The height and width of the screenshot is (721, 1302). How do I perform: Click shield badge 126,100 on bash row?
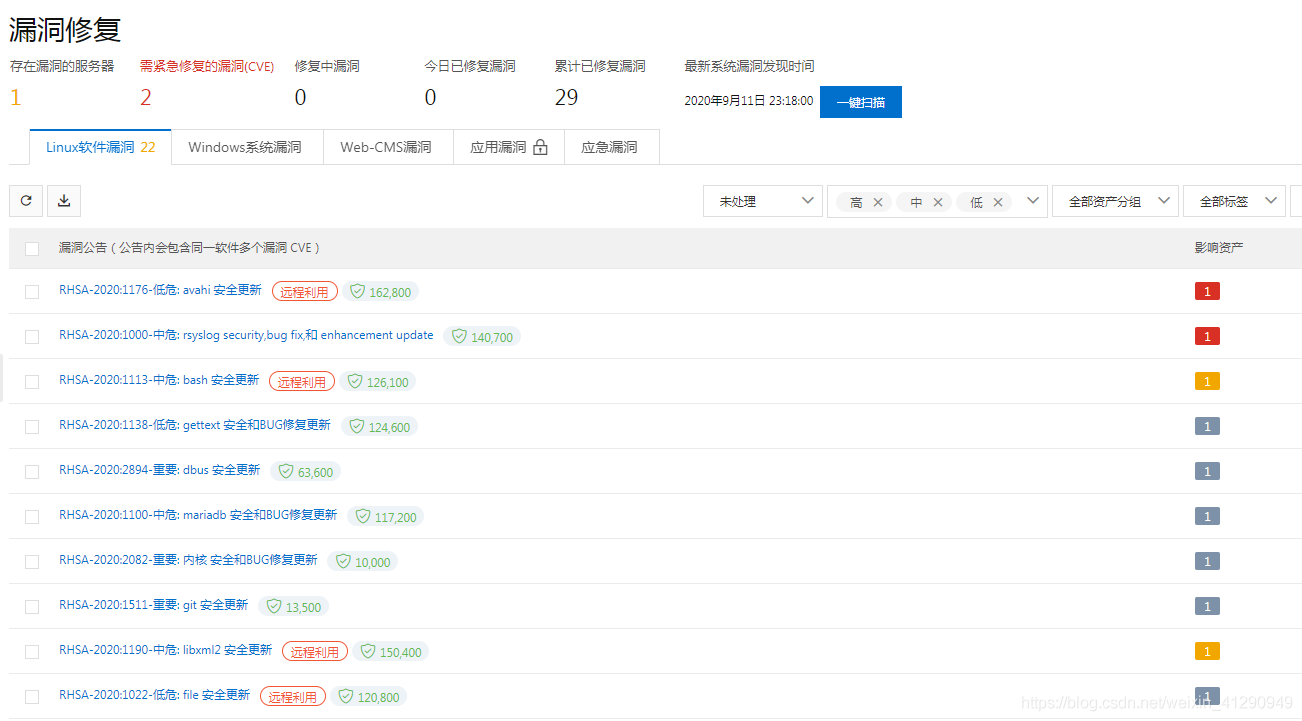(377, 382)
